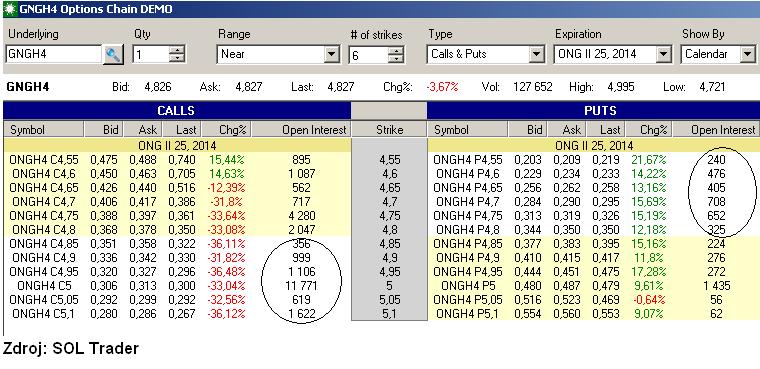Select the ONGH4 P5,05 put symbol

468,300
